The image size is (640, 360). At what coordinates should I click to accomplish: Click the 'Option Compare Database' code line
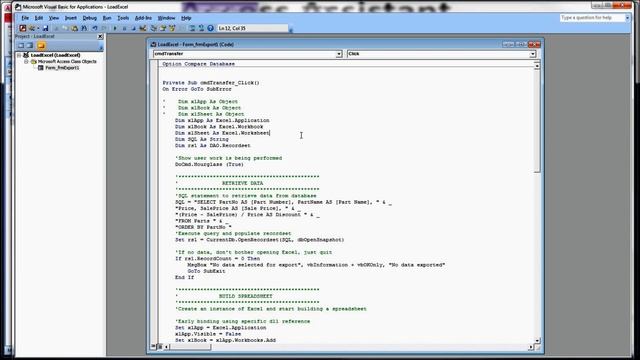198,64
